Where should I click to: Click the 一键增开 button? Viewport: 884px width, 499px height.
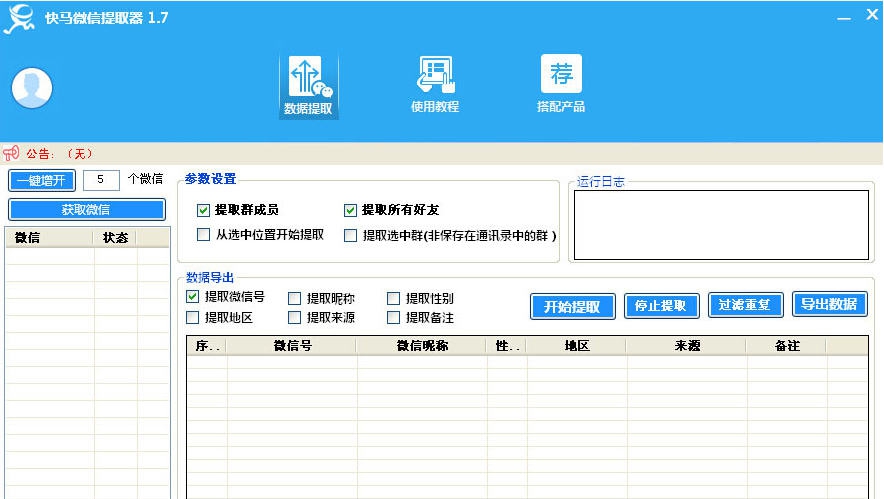coord(42,181)
